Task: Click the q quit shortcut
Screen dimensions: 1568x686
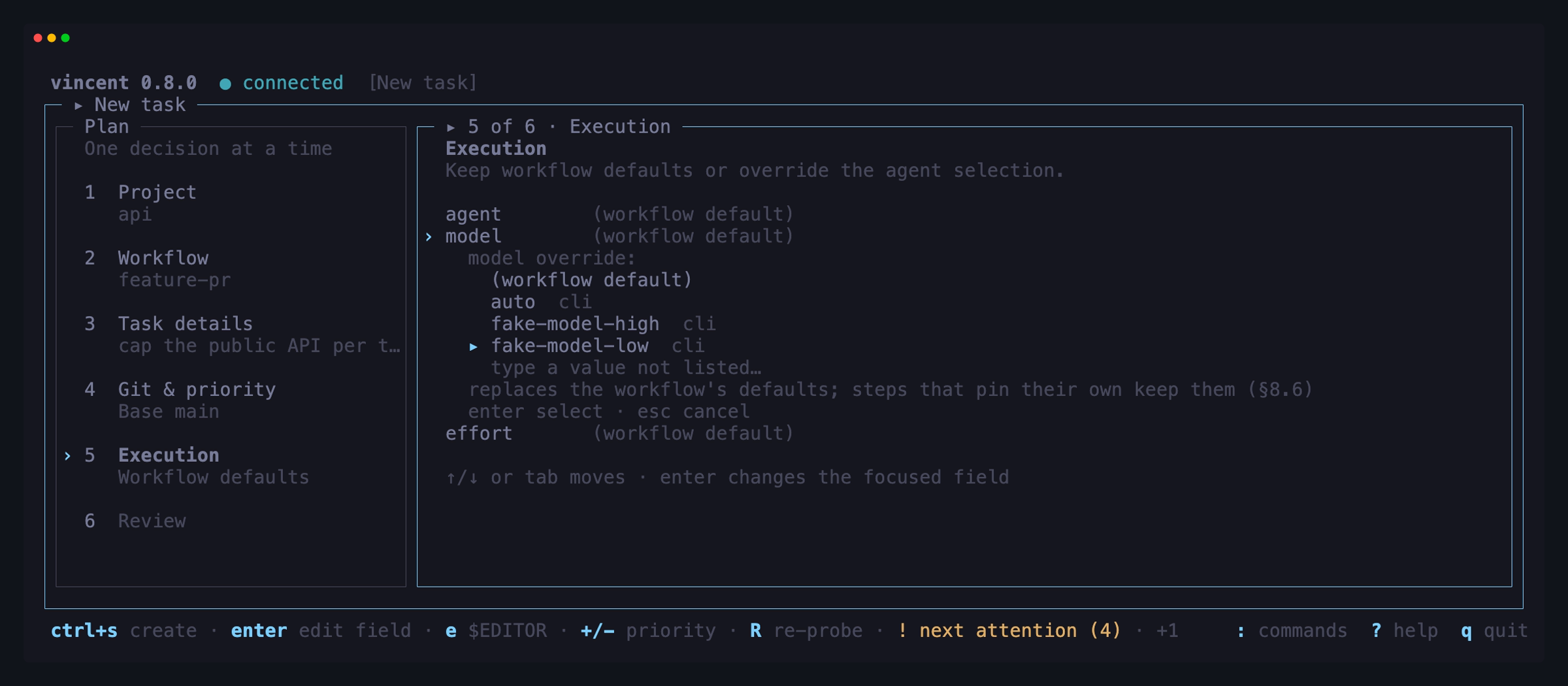Action: coord(1494,630)
